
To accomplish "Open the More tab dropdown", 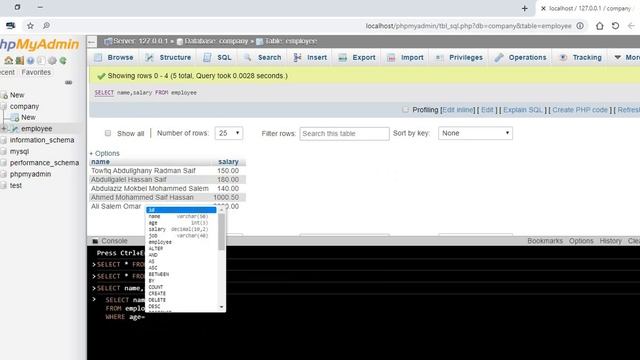I will 627,58.
